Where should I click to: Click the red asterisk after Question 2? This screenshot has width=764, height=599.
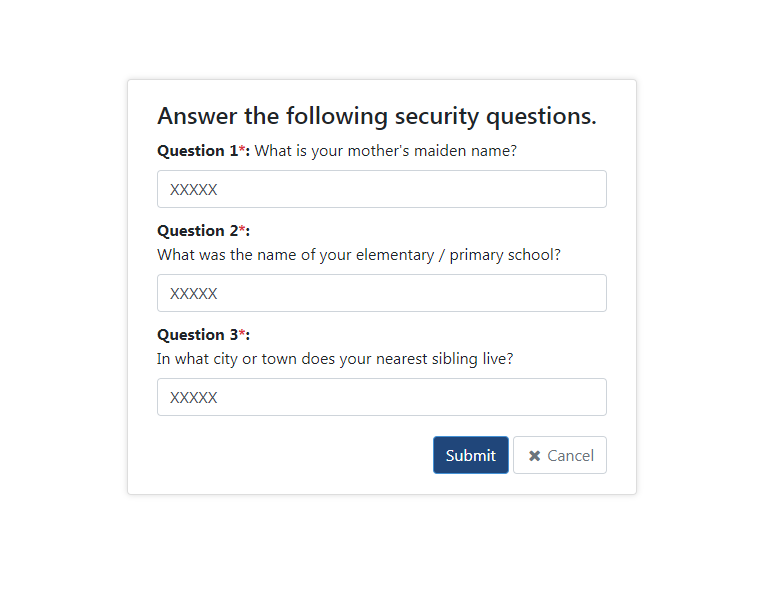pos(242,229)
